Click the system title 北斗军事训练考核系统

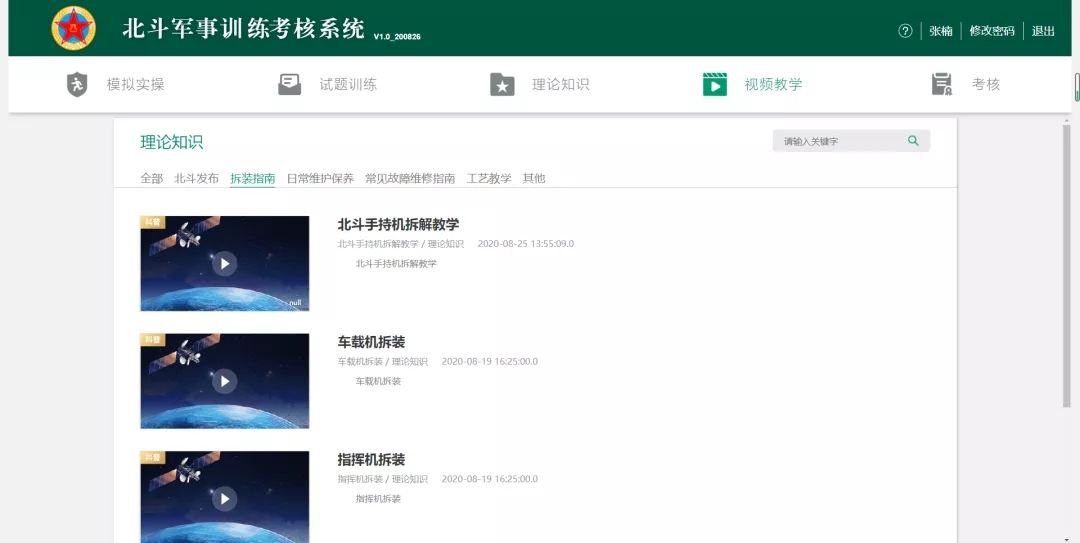[x=244, y=29]
